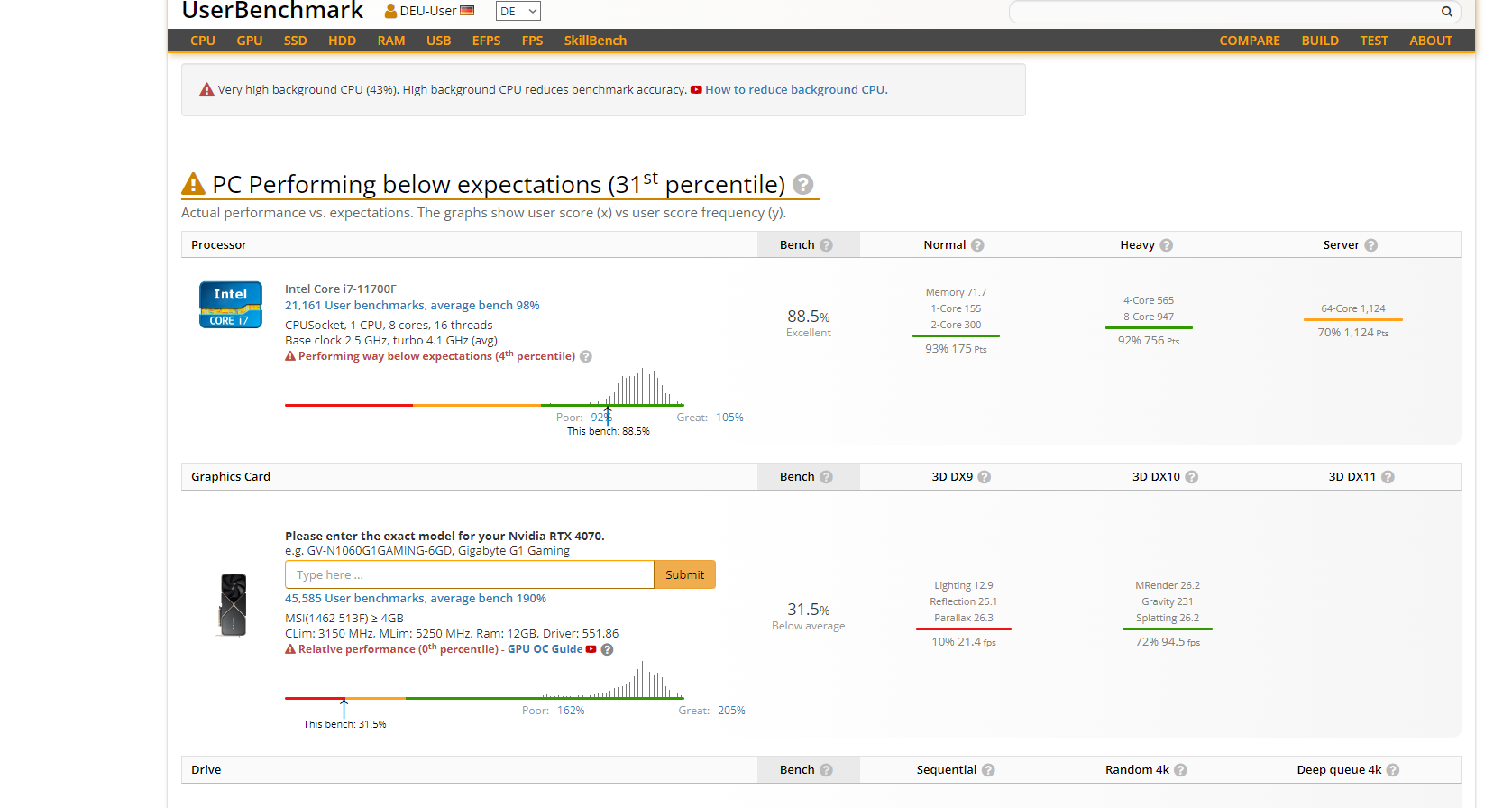The image size is (1512, 808).
Task: Open the DE country dropdown
Action: 518,11
